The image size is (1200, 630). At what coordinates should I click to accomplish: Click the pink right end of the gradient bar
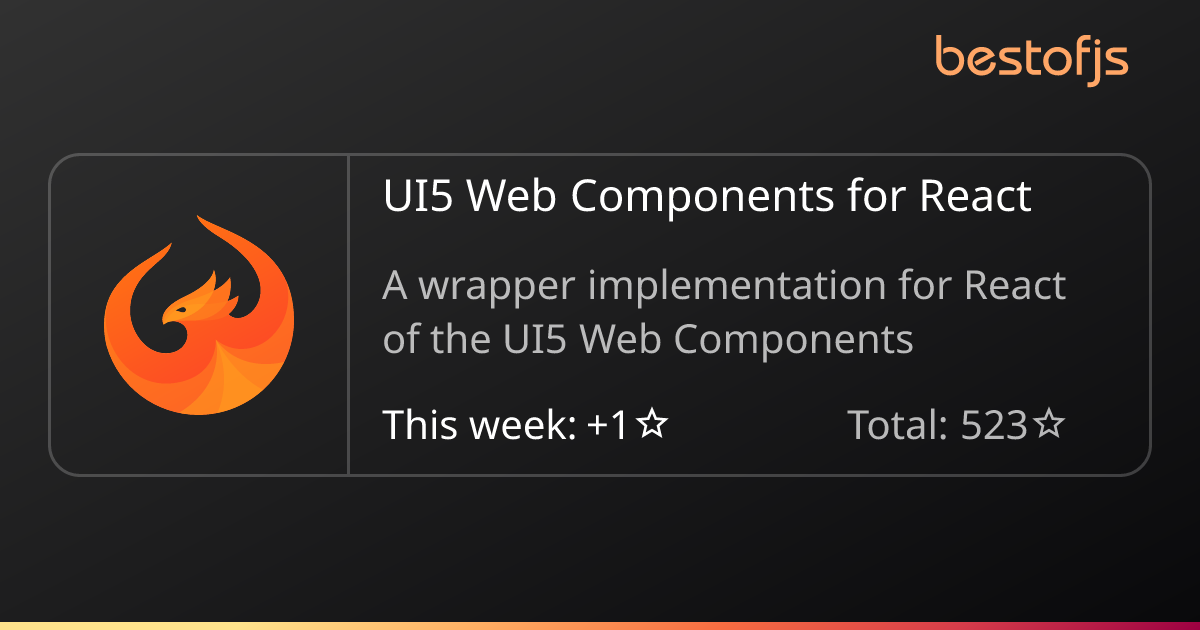1180,625
